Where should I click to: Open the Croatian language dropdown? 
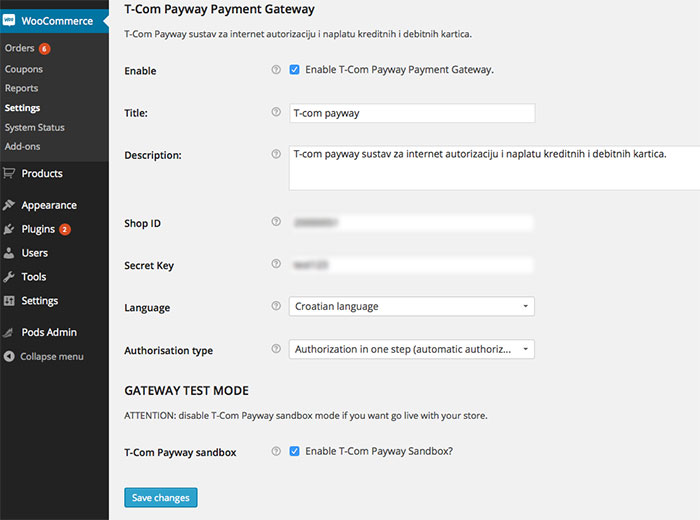point(412,306)
